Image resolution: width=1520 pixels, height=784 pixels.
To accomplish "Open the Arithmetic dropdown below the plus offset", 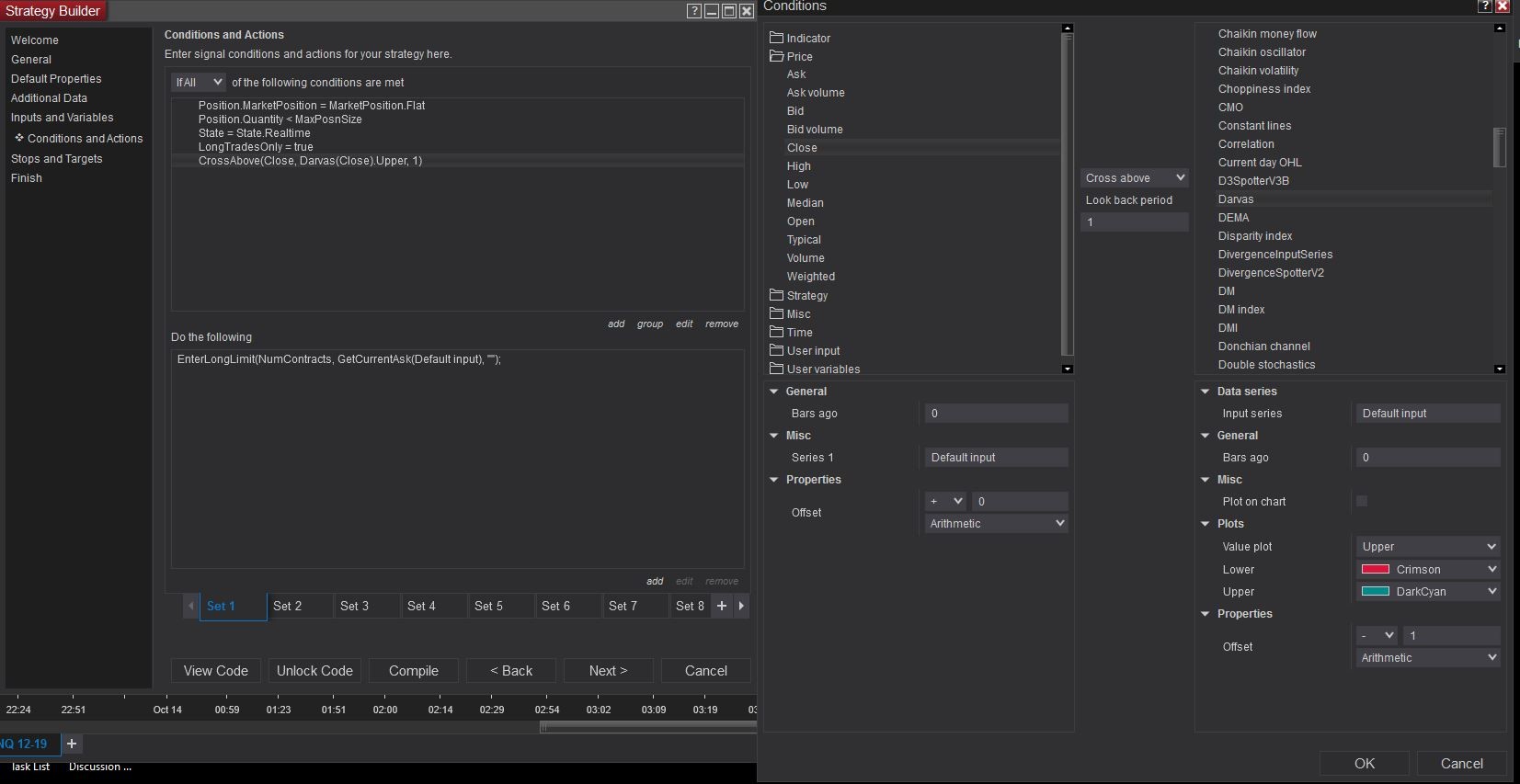I will 997,523.
